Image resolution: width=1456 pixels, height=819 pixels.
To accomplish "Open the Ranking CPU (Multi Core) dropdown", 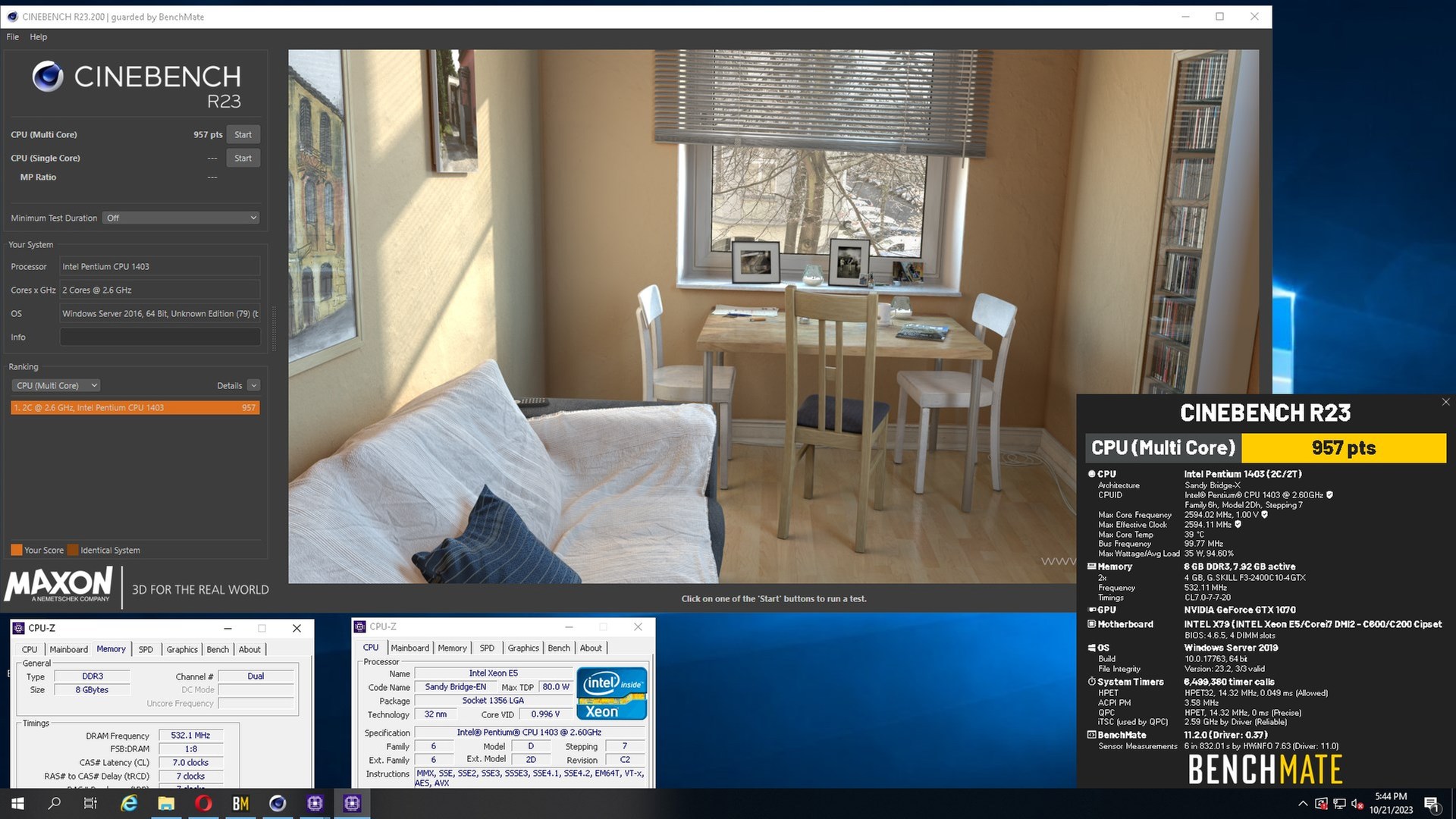I will [x=56, y=385].
